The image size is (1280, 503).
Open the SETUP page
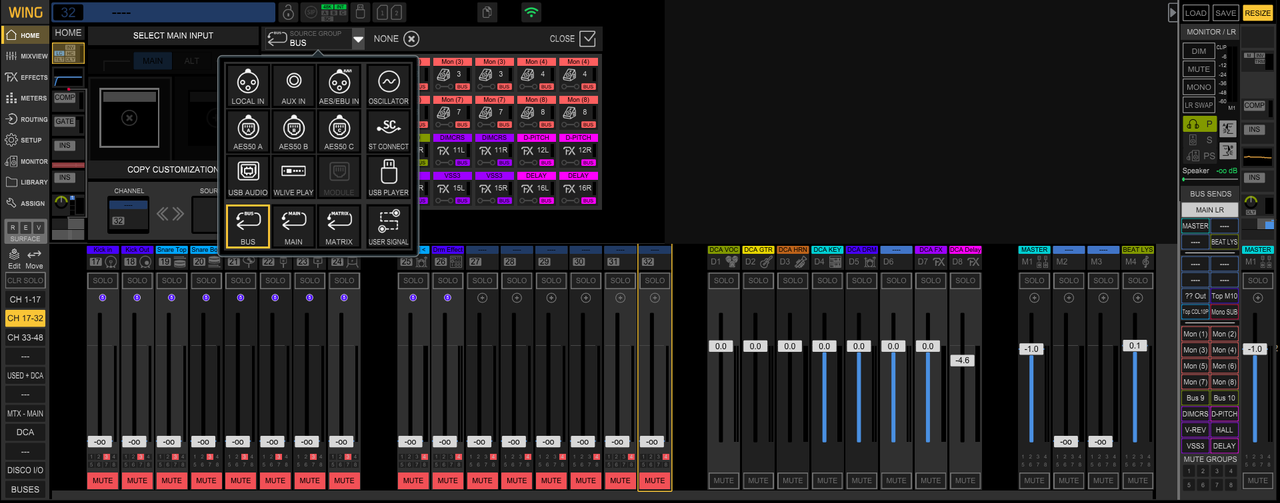pyautogui.click(x=24, y=140)
